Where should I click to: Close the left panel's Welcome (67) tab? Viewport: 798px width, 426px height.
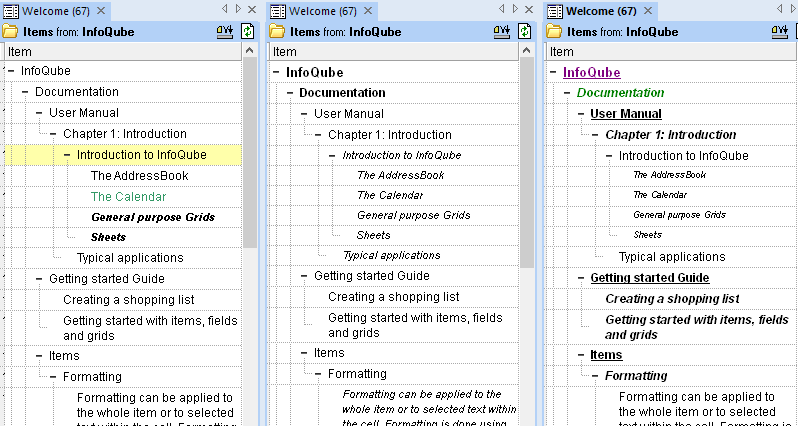click(x=101, y=11)
